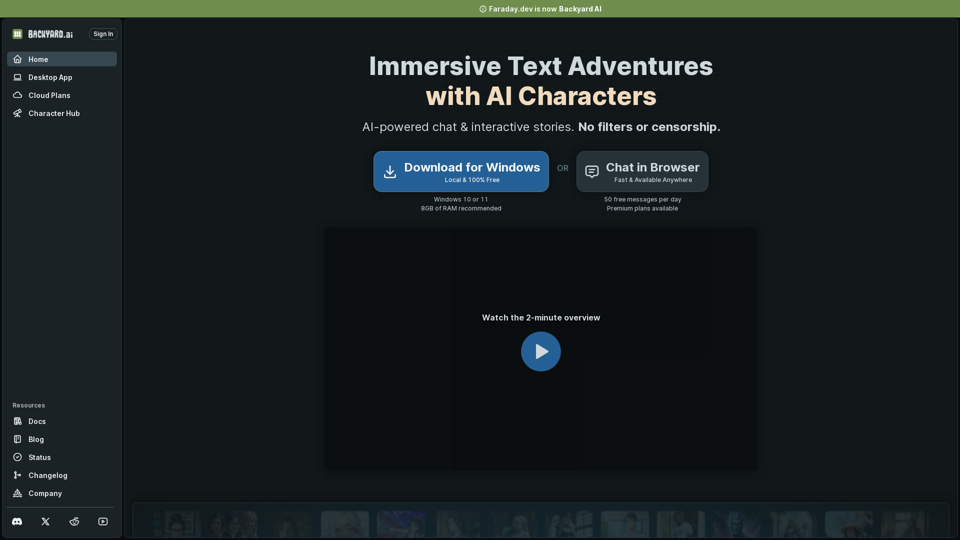Click 'Premium plans available' text

click(x=642, y=209)
